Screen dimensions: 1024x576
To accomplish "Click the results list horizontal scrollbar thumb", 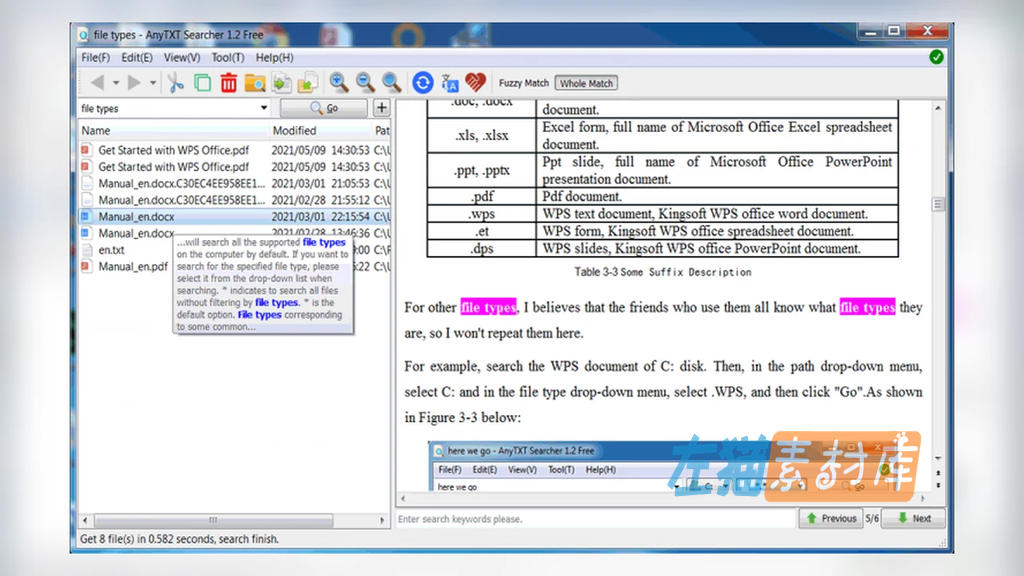I will (x=214, y=520).
